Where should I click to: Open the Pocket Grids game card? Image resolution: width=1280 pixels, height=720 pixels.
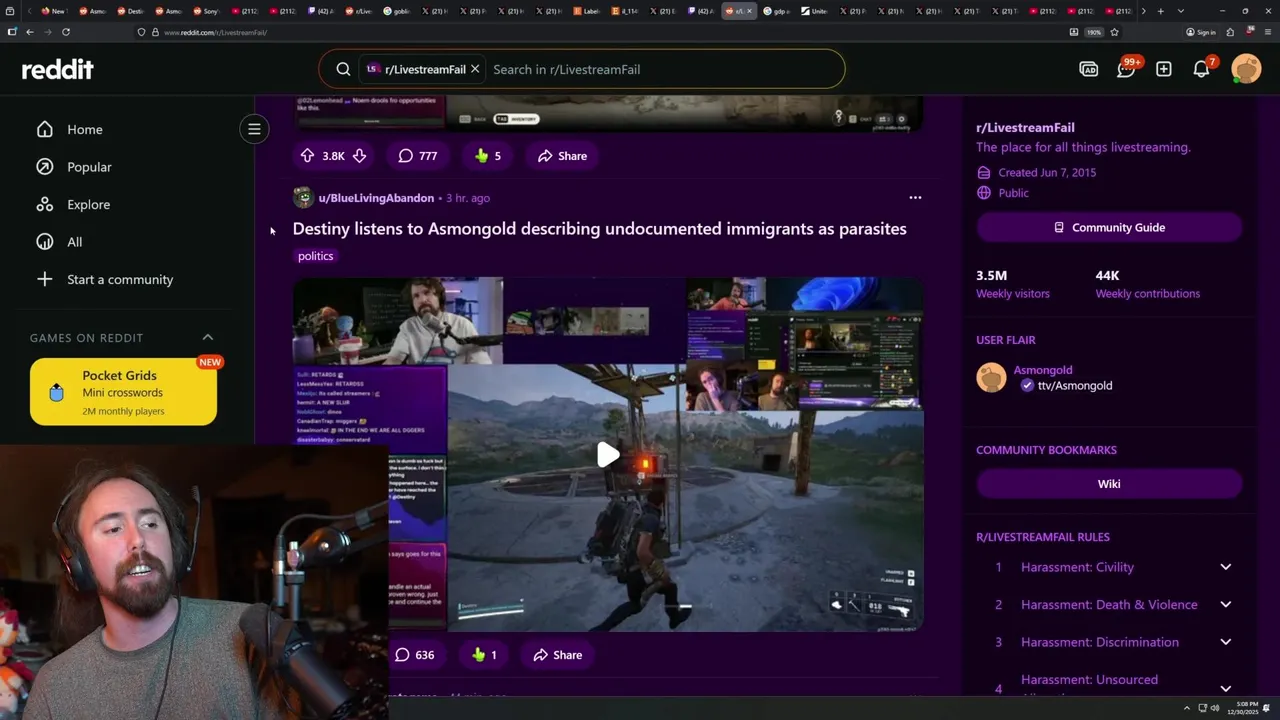[123, 392]
